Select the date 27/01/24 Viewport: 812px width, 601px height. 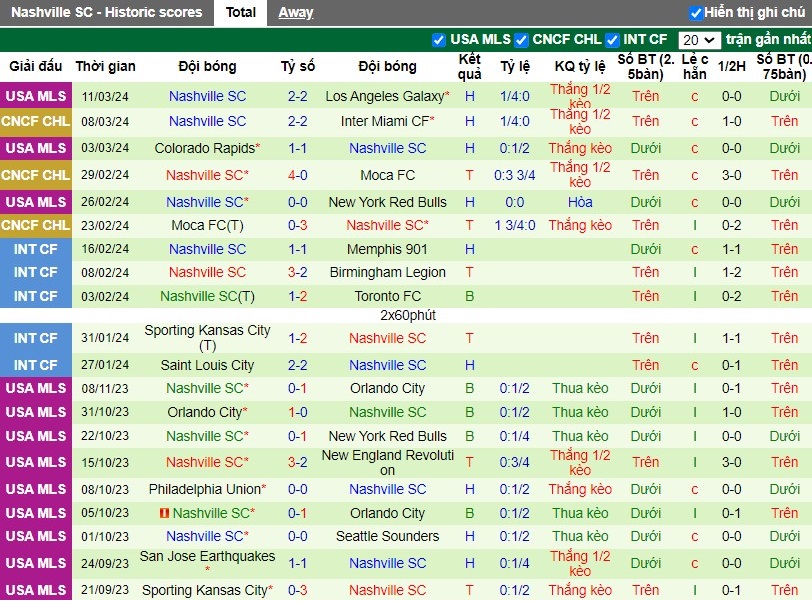(x=105, y=365)
